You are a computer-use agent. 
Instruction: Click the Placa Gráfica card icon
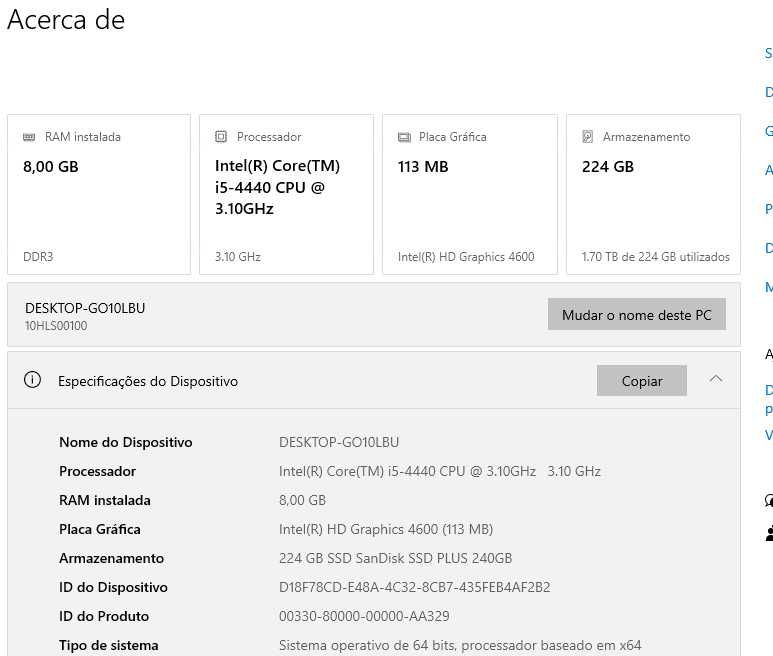(x=404, y=137)
